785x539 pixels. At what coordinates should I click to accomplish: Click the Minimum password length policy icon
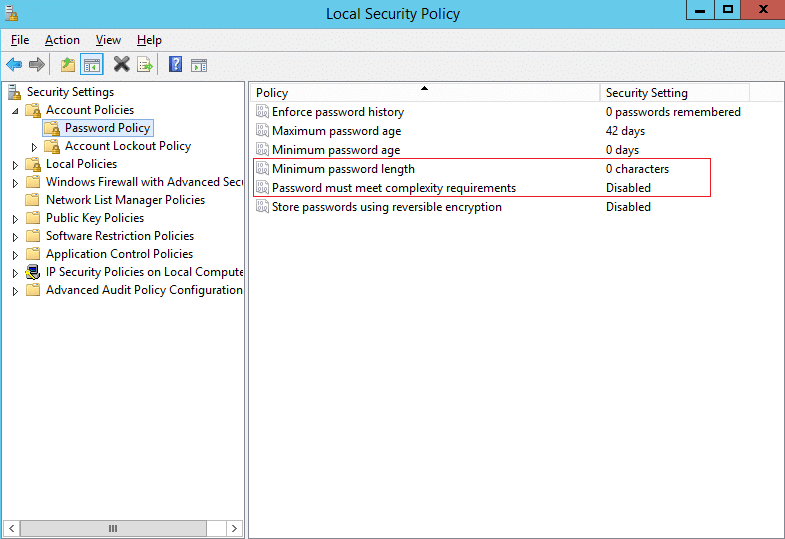(262, 168)
